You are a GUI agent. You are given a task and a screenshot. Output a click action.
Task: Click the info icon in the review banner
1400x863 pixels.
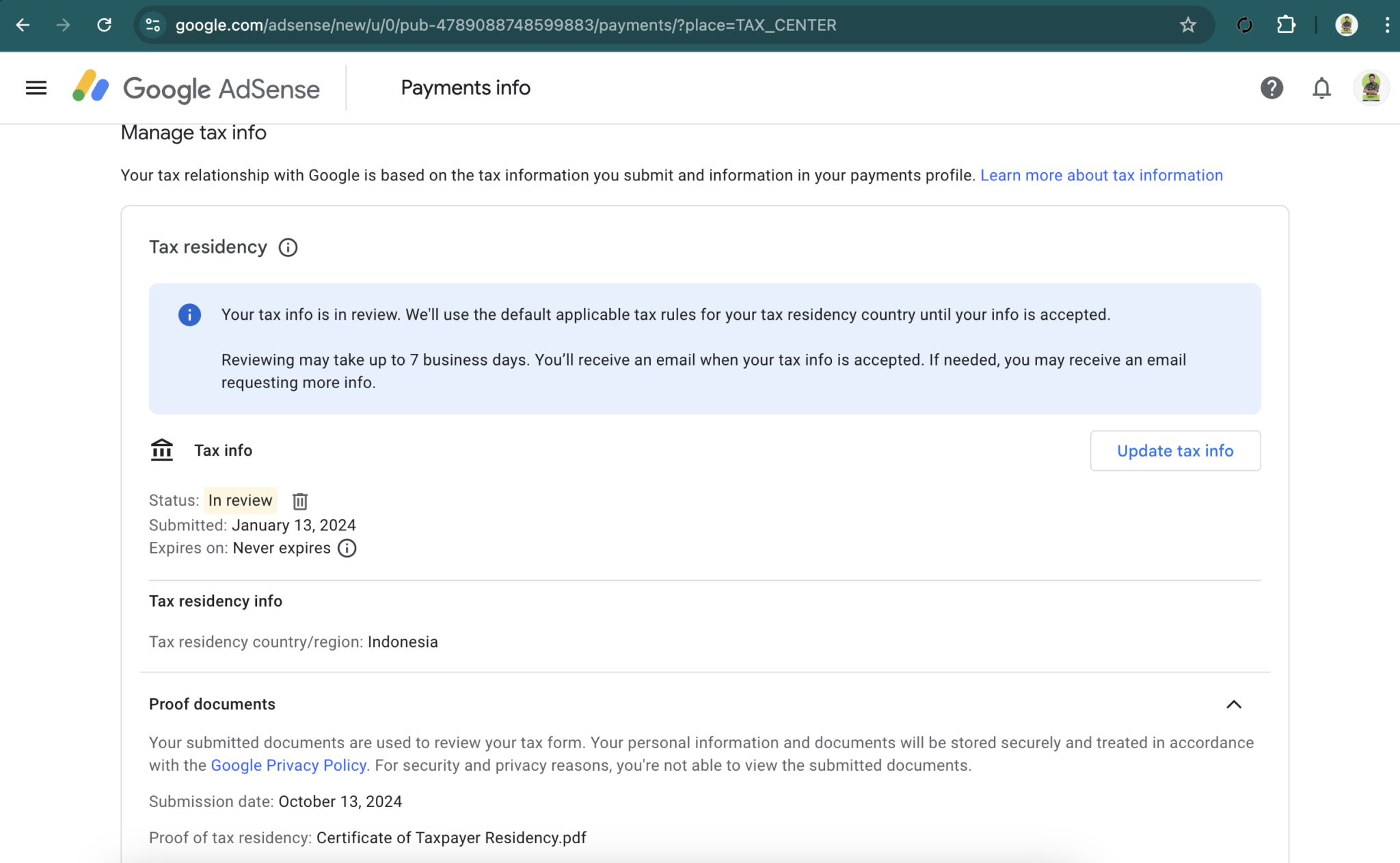tap(189, 315)
